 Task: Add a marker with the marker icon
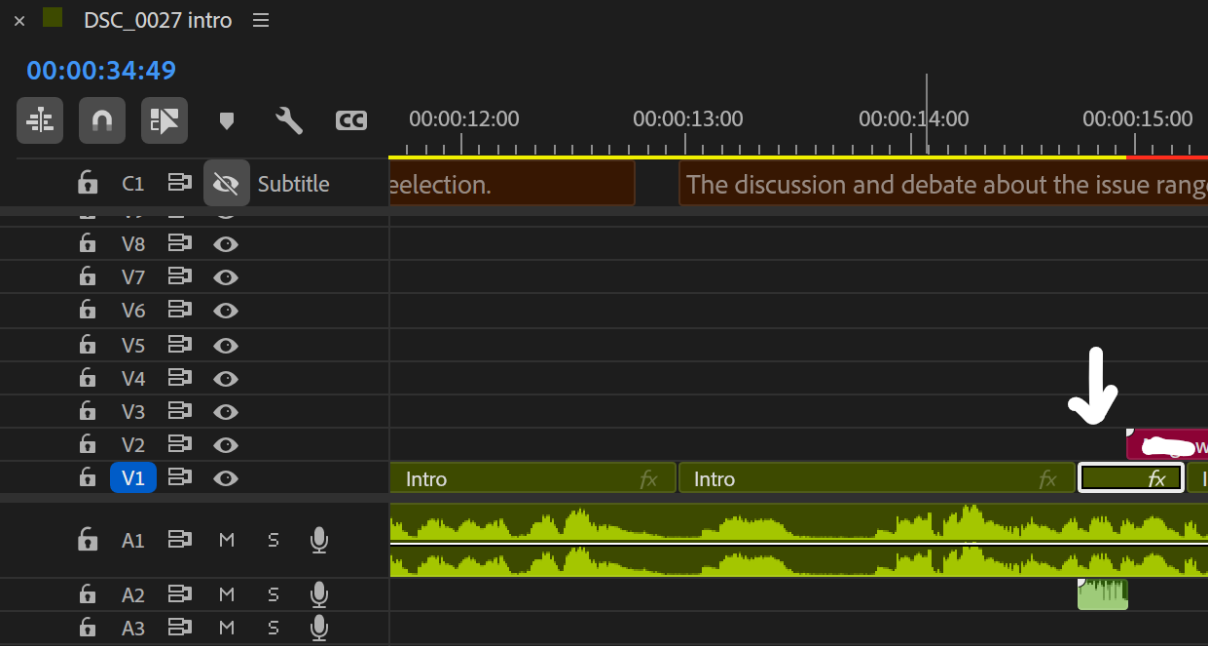[x=226, y=120]
